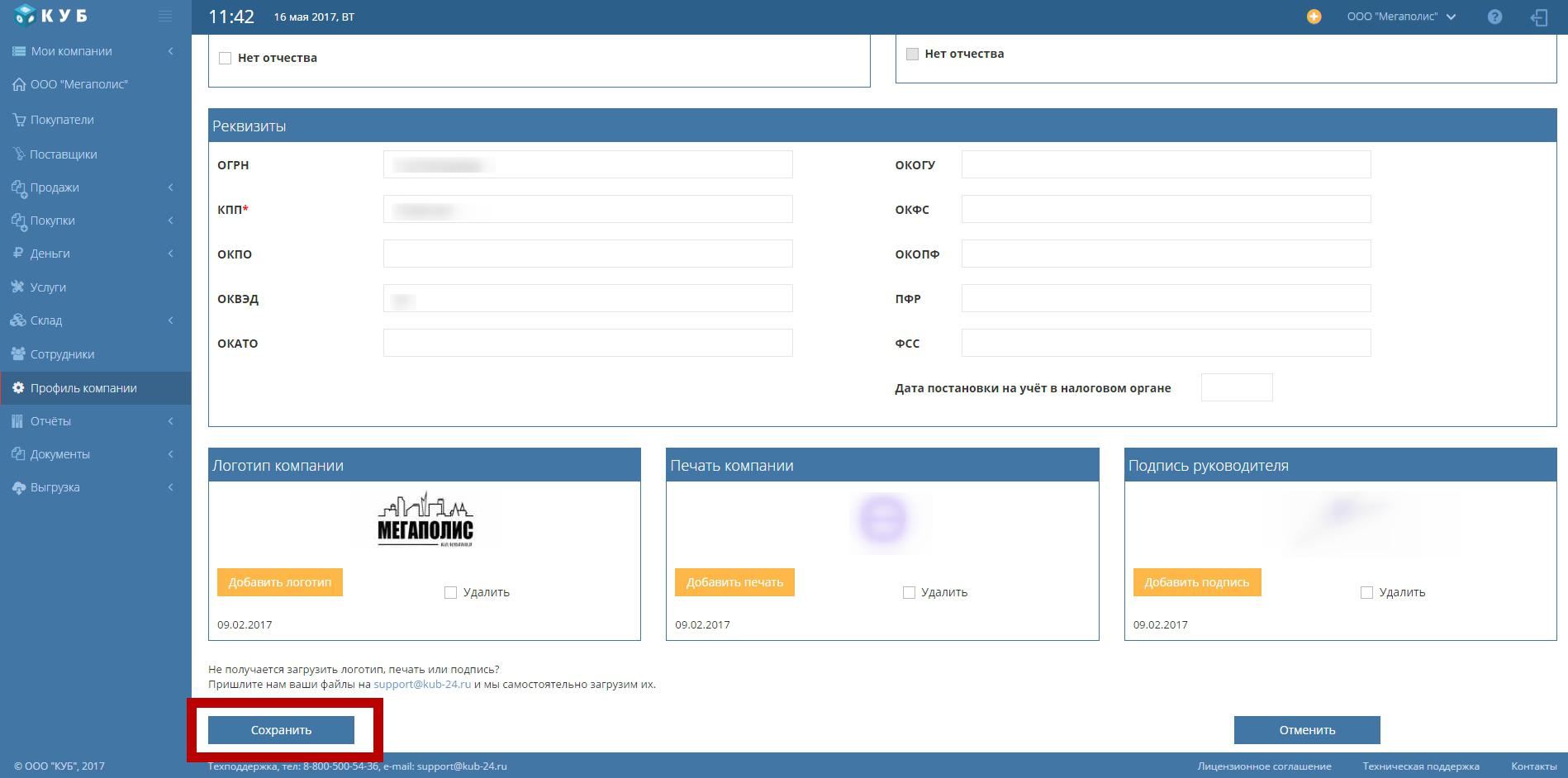This screenshot has height=778, width=1568.
Task: Focus the ОКПО input field
Action: [588, 254]
